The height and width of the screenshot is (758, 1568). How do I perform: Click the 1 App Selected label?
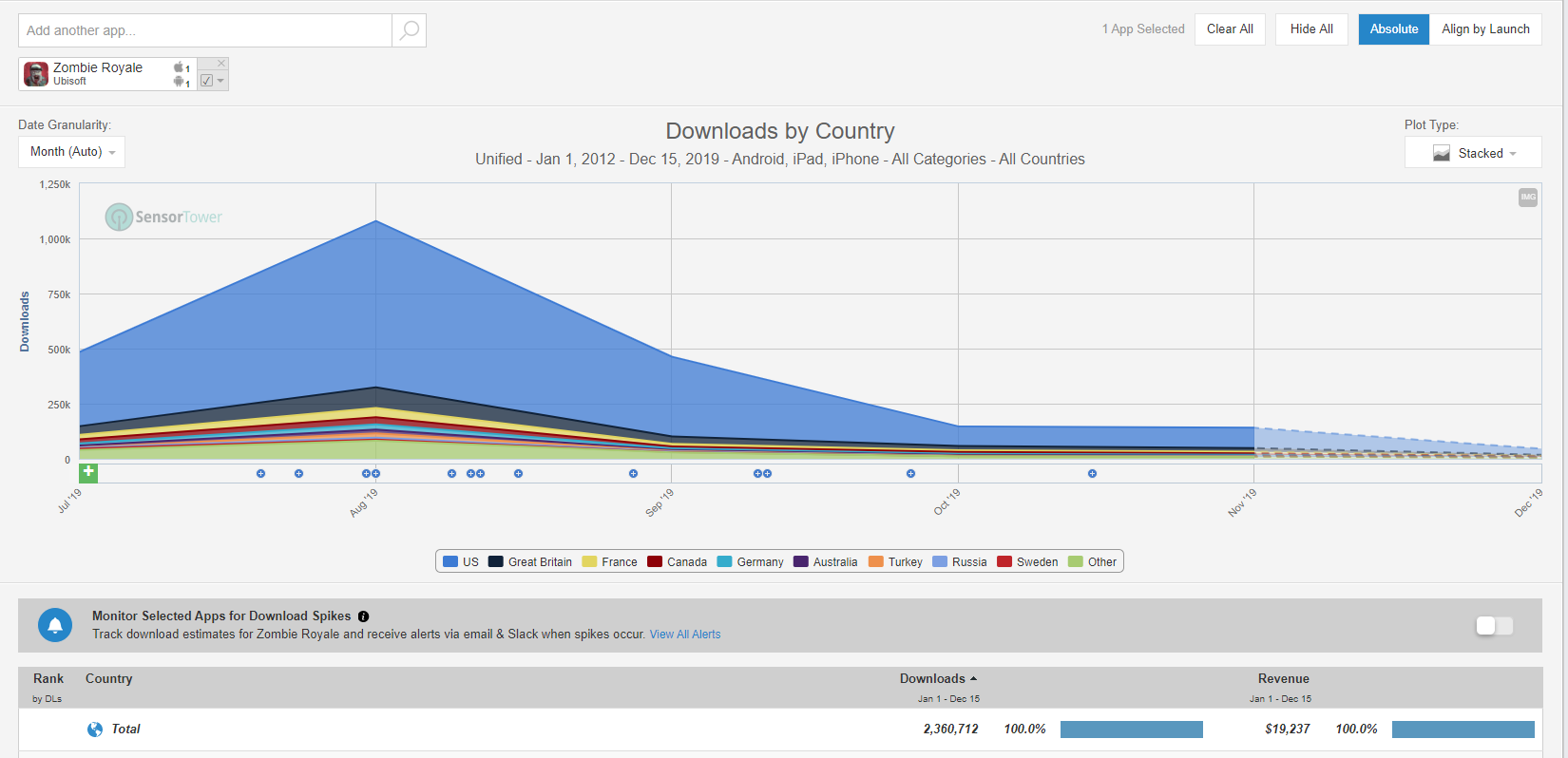point(1143,29)
